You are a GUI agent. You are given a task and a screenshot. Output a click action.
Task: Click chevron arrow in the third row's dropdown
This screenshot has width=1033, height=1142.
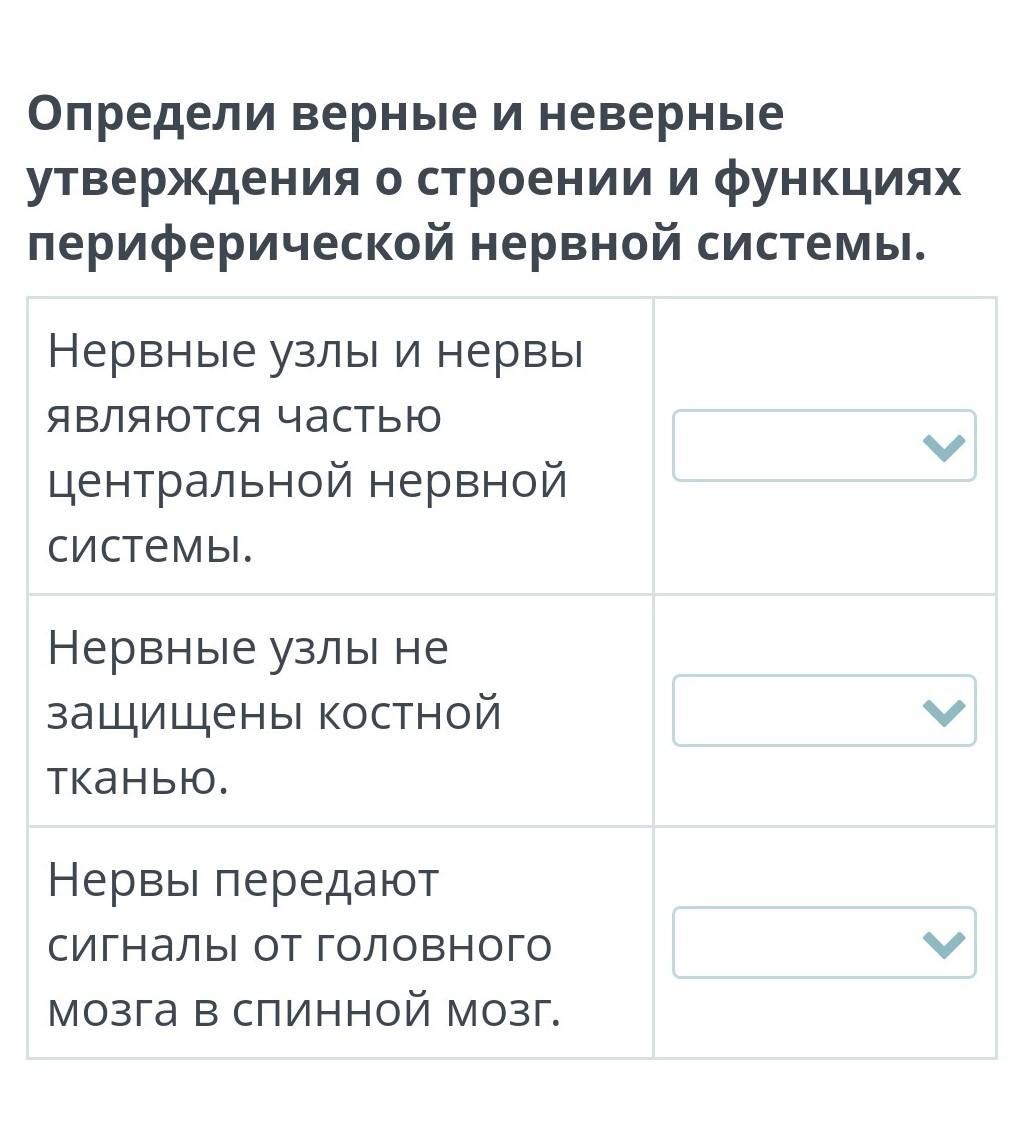(x=945, y=943)
